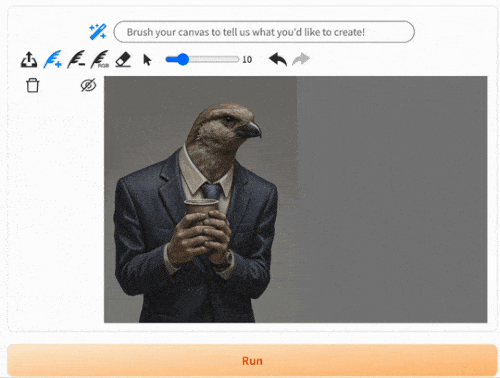This screenshot has width=500, height=378.
Task: Click the upload image icon
Action: (x=29, y=60)
